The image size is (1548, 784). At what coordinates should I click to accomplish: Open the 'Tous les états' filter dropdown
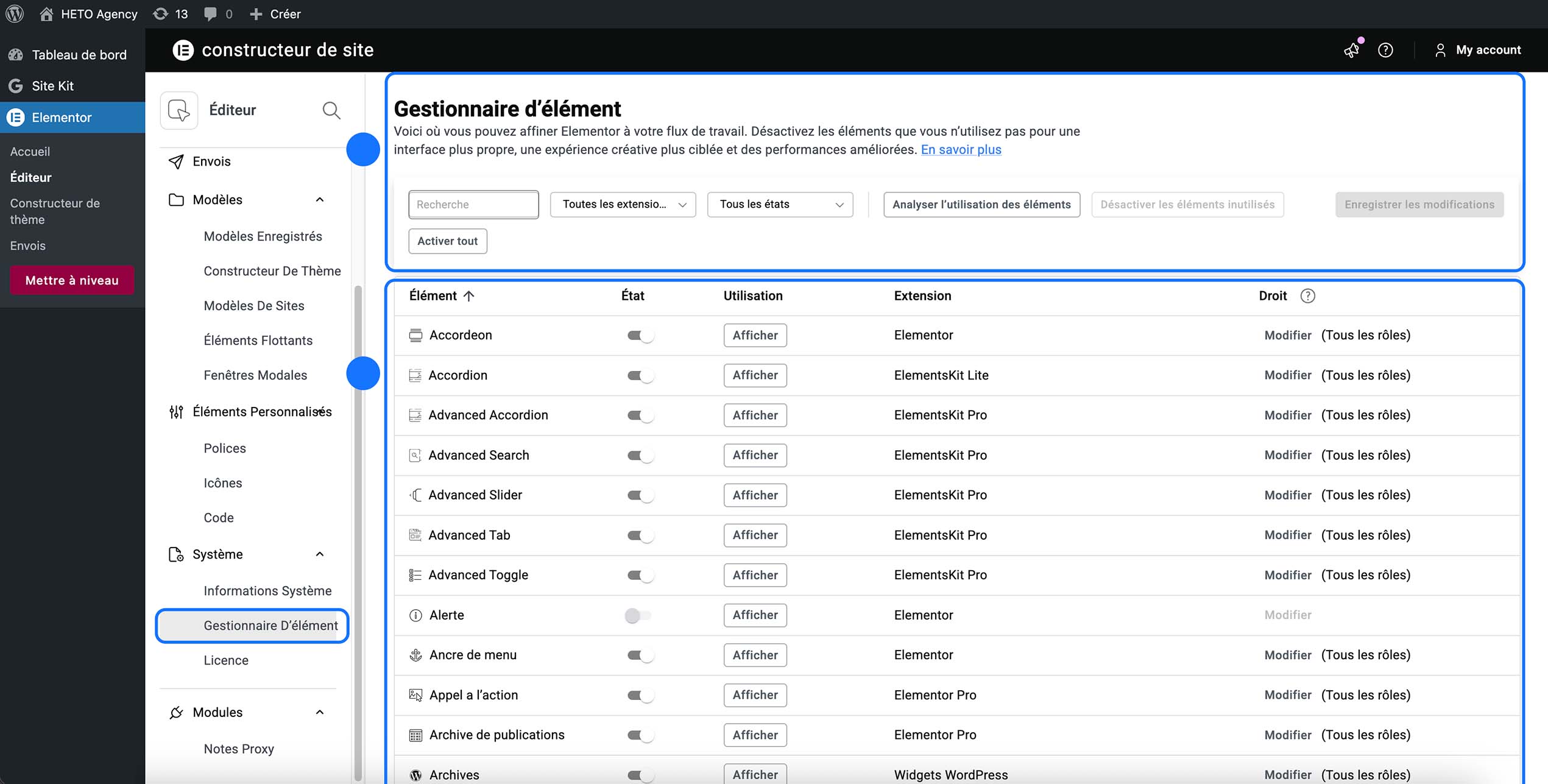coord(780,204)
